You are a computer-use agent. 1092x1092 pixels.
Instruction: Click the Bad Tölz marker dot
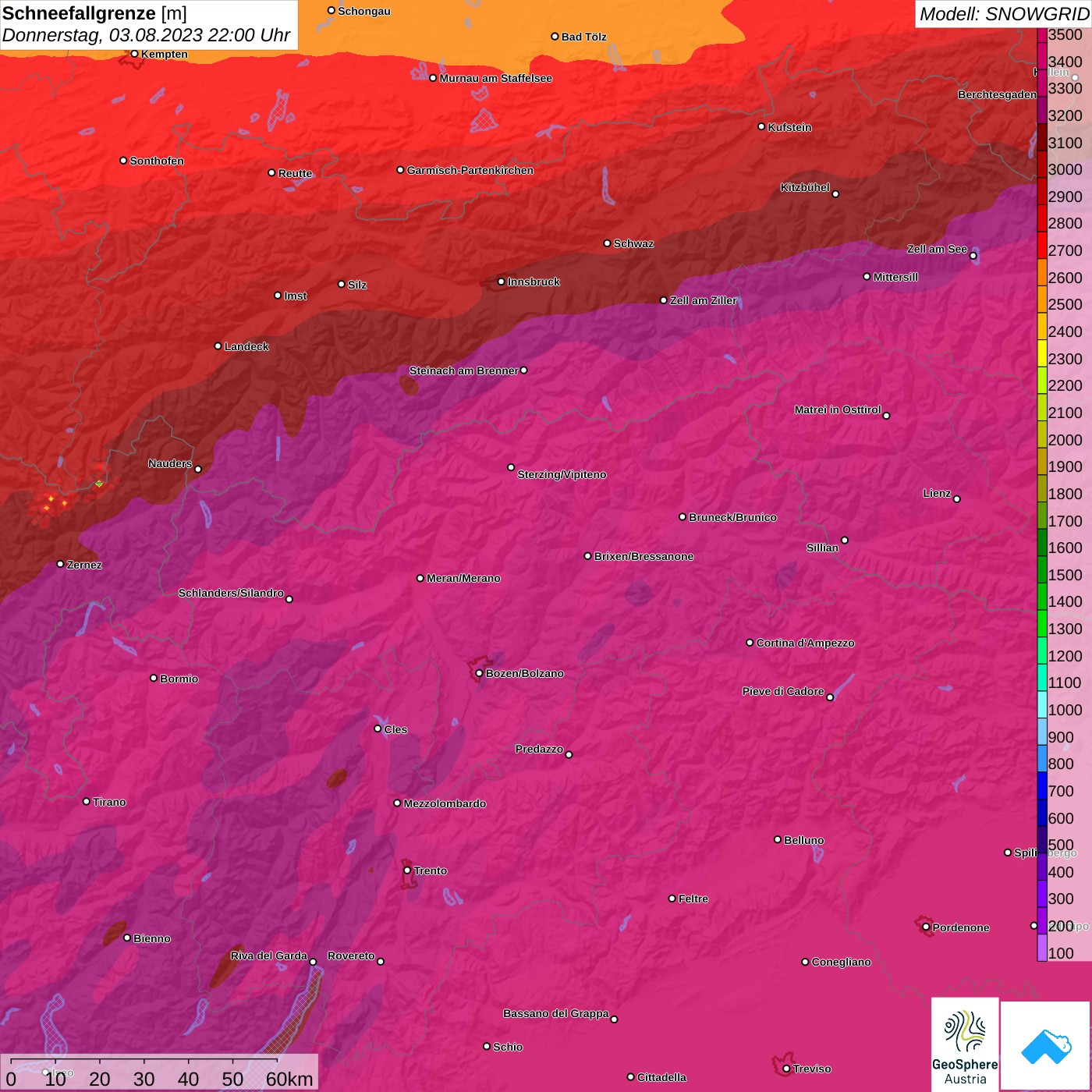pyautogui.click(x=555, y=37)
